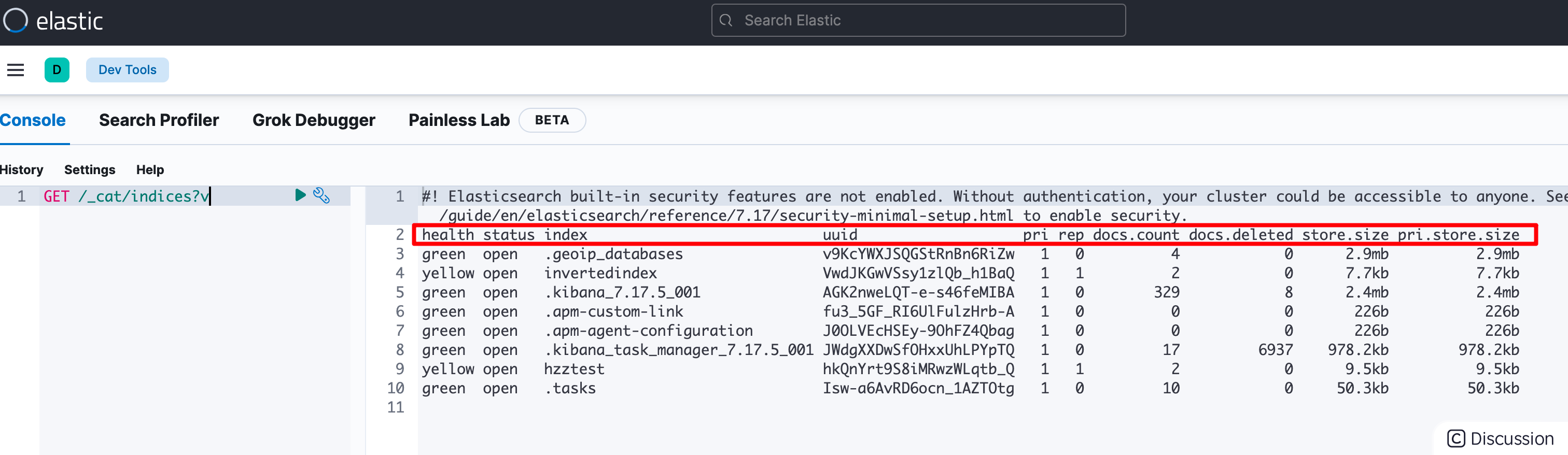
Task: Open the Discussion widget
Action: point(1501,438)
